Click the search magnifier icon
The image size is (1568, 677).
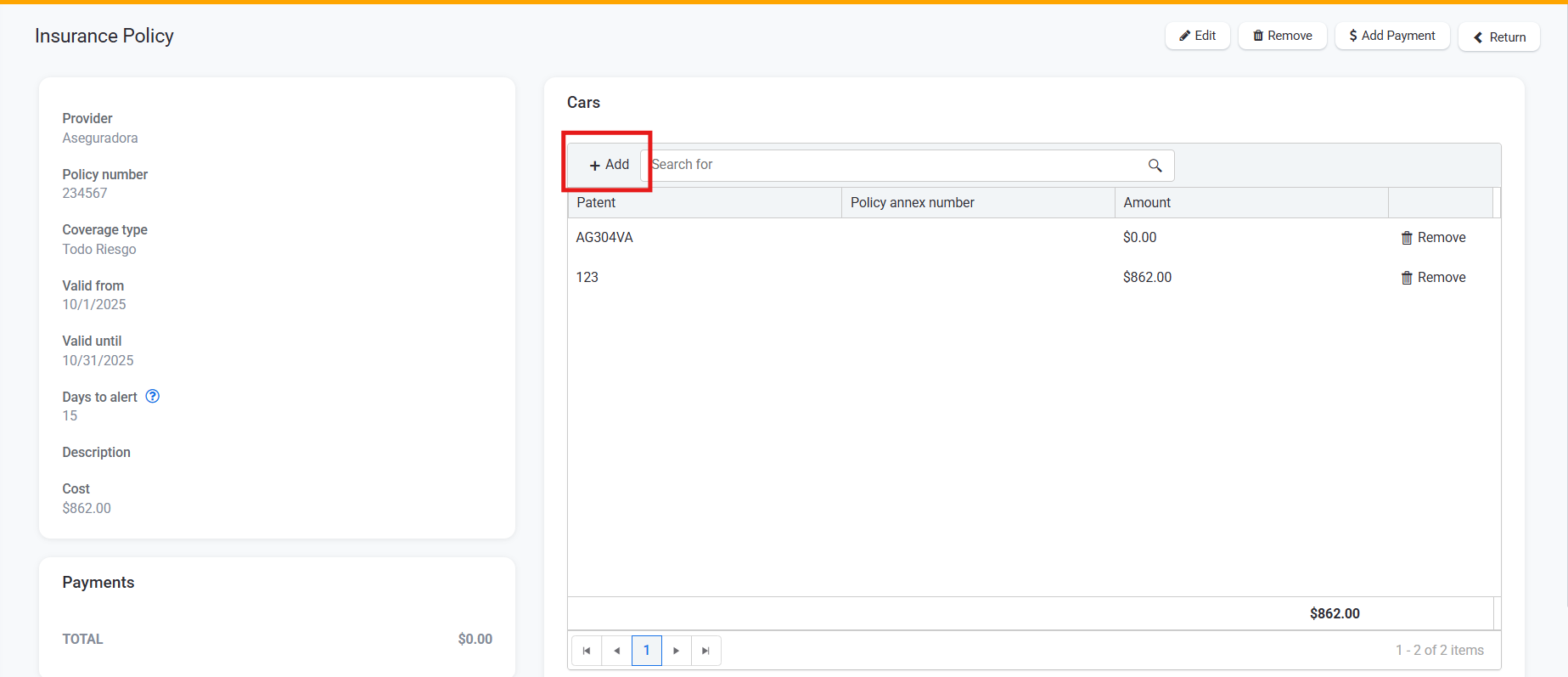1155,166
